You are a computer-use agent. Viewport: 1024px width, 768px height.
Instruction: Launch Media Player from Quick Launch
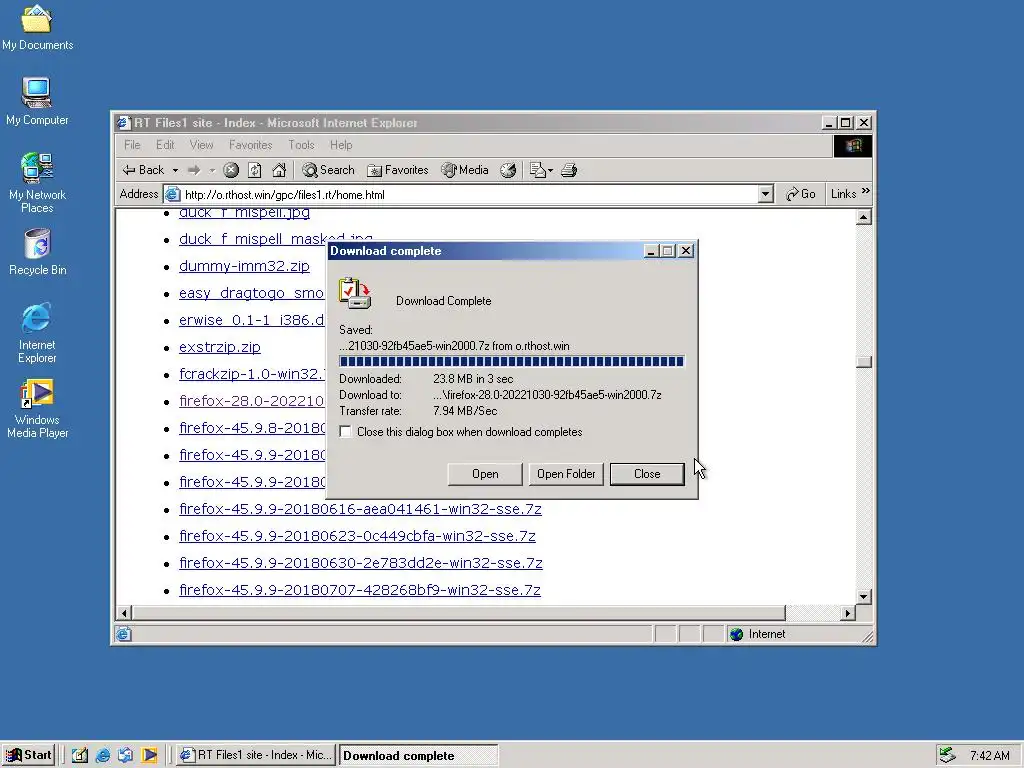[149, 755]
